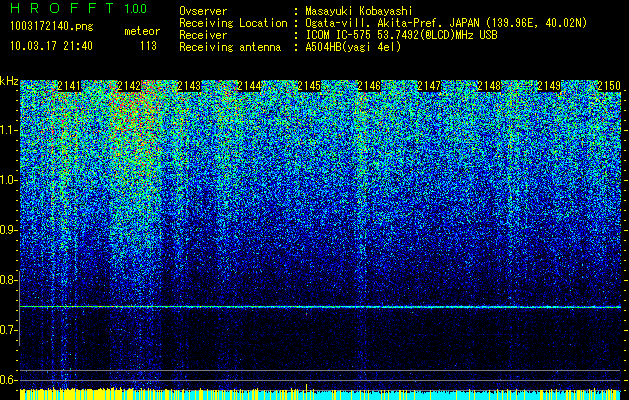The width and height of the screenshot is (629, 400).
Task: Click the date stamp 10.03.17 21:40
Action: coord(51,46)
